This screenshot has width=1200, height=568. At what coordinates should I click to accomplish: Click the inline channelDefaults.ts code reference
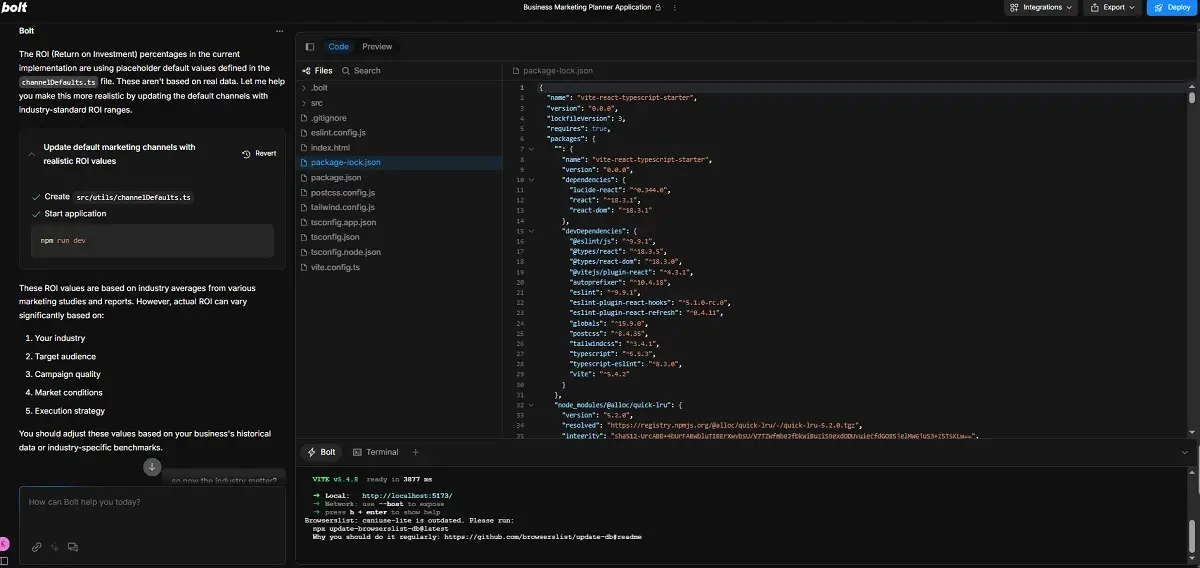pos(59,82)
